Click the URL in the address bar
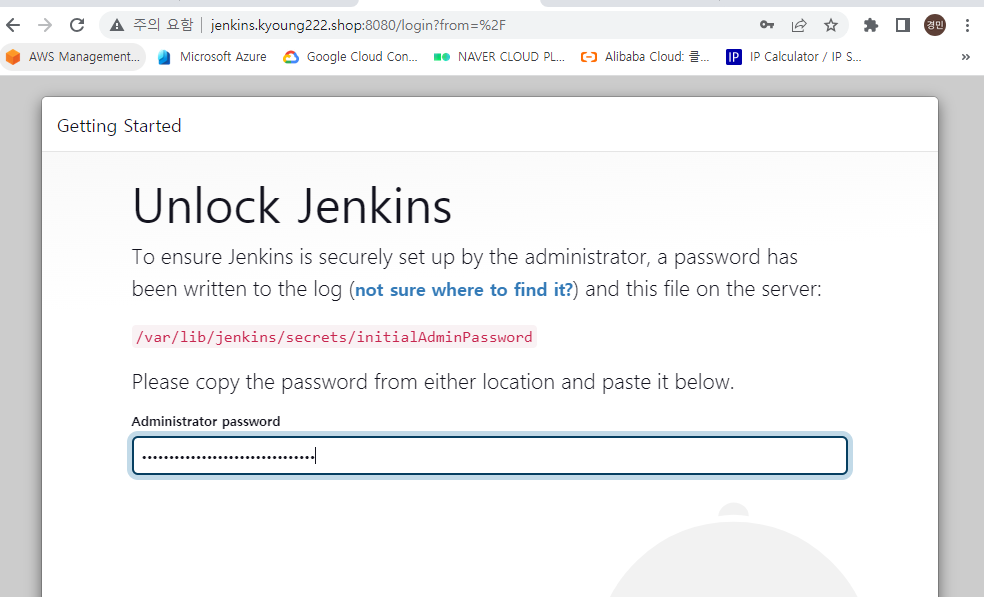Viewport: 984px width, 597px height. (x=358, y=25)
